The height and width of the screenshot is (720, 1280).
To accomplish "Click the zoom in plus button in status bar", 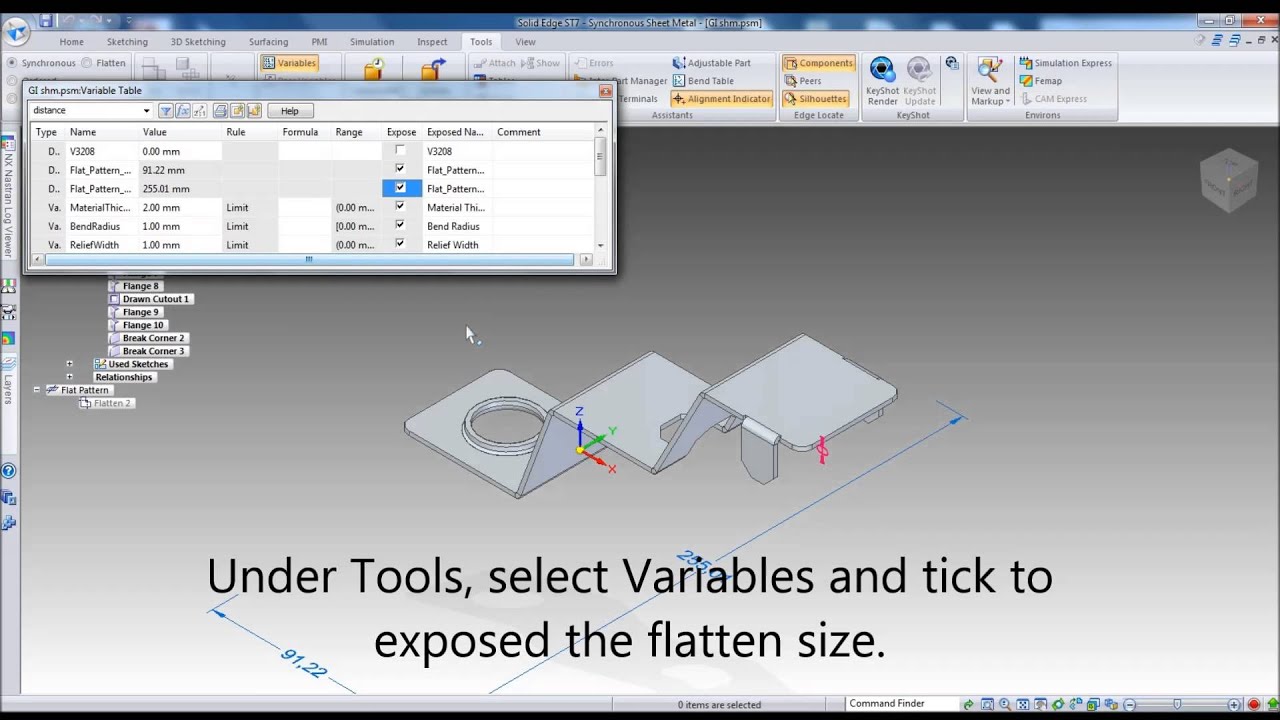I will point(1234,705).
